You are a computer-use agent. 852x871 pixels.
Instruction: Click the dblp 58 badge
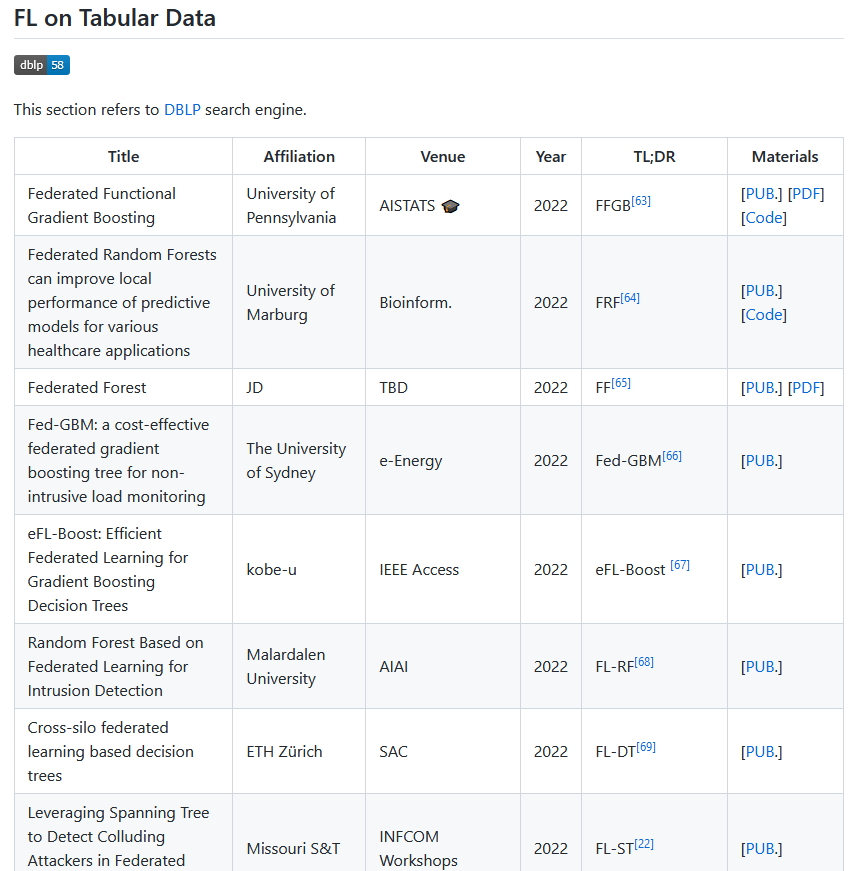tap(42, 65)
